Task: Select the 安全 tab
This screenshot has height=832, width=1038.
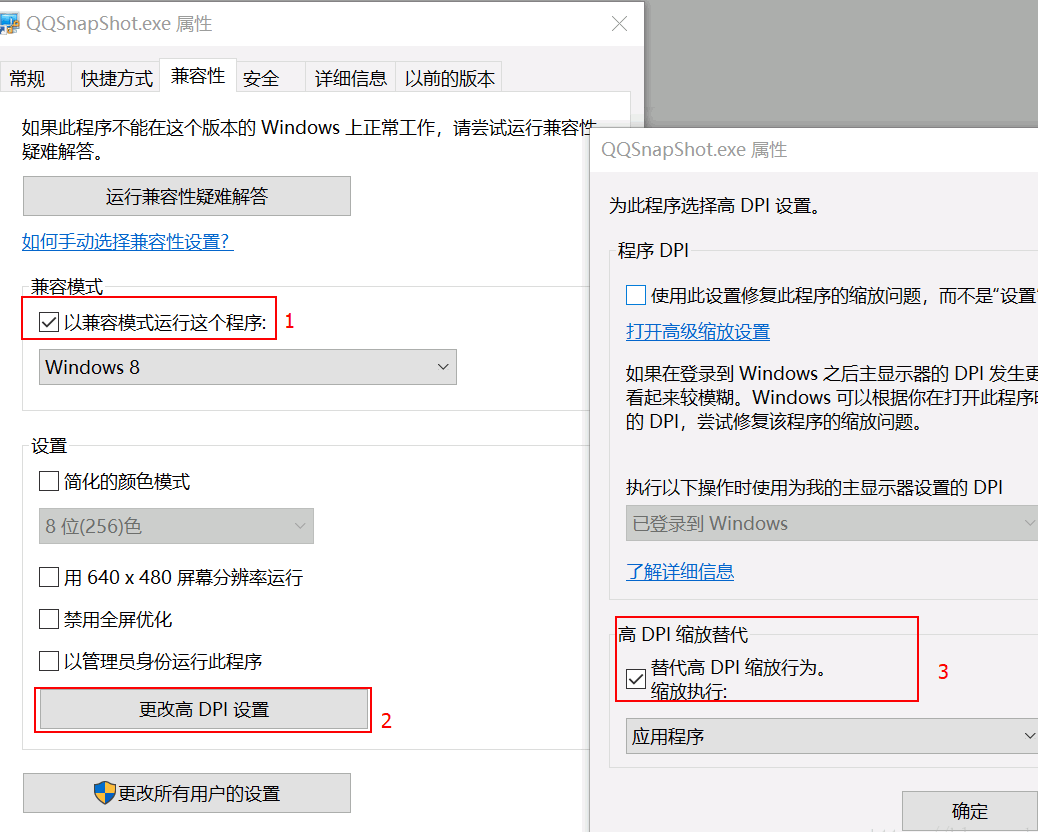Action: click(x=261, y=78)
